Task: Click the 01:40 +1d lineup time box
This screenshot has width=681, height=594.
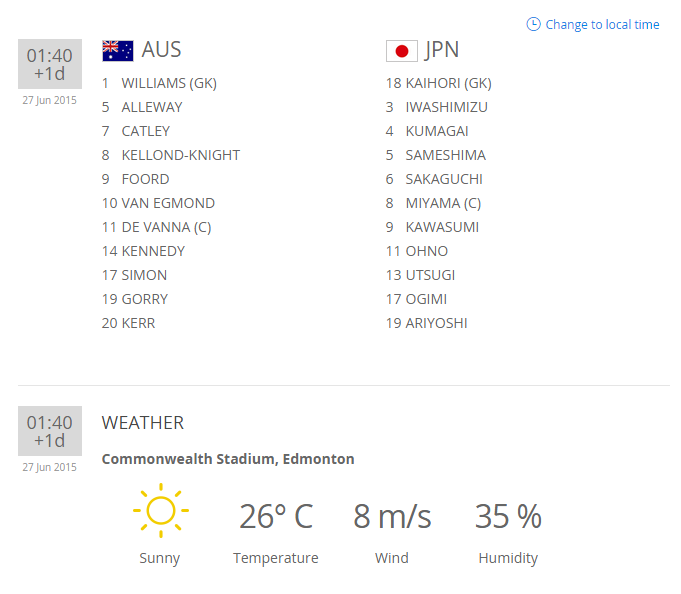Action: (x=50, y=65)
